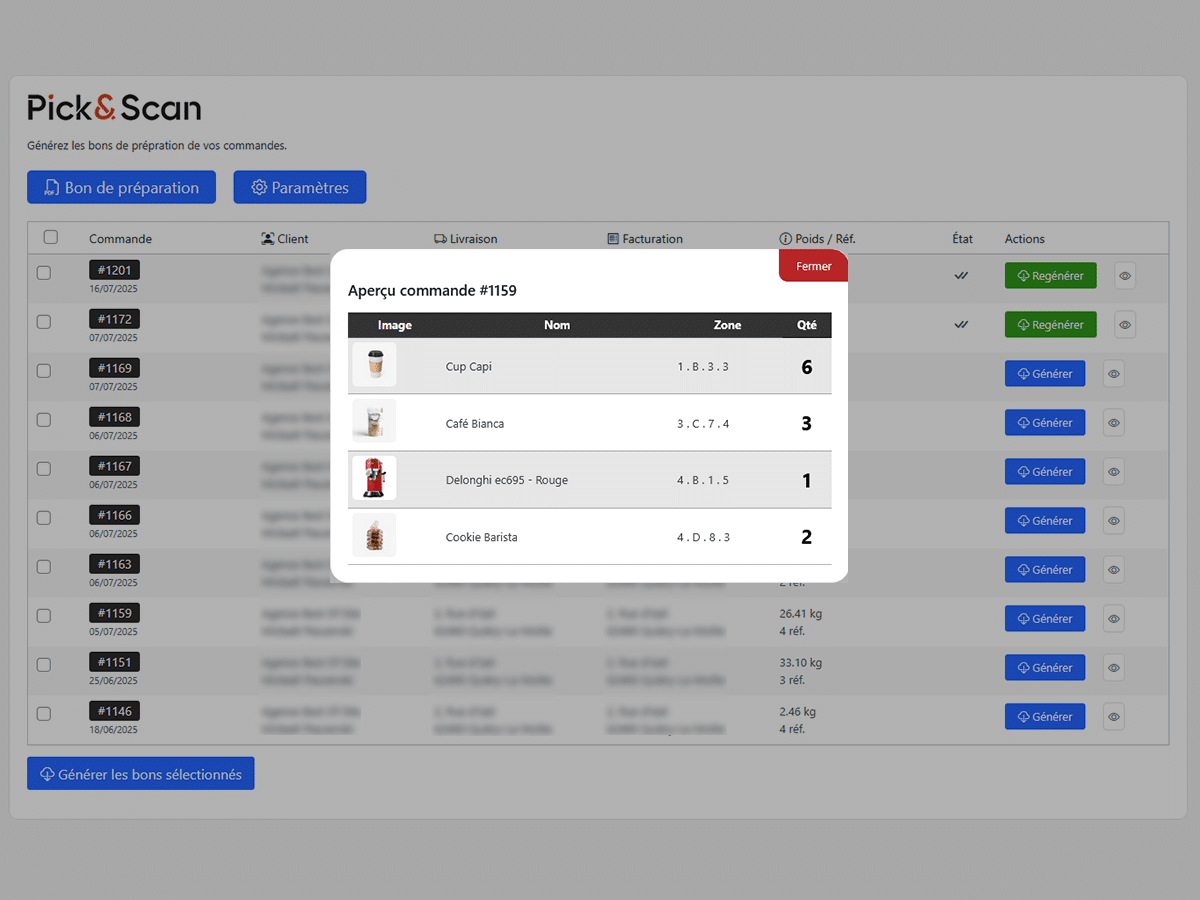The width and height of the screenshot is (1200, 900).
Task: Click Générer les bons sélectionnés
Action: coord(141,774)
